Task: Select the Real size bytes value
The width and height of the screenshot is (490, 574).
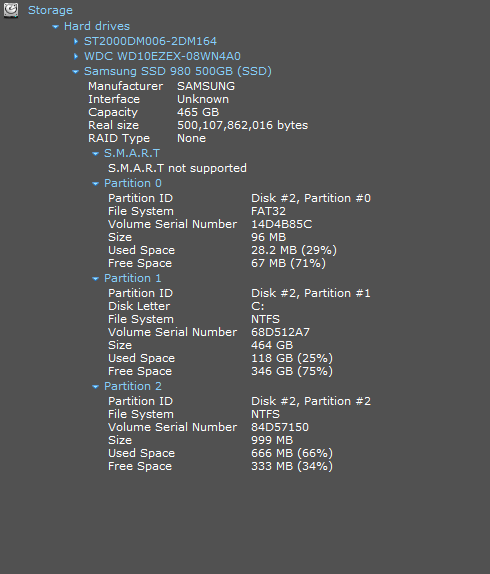Action: (243, 126)
